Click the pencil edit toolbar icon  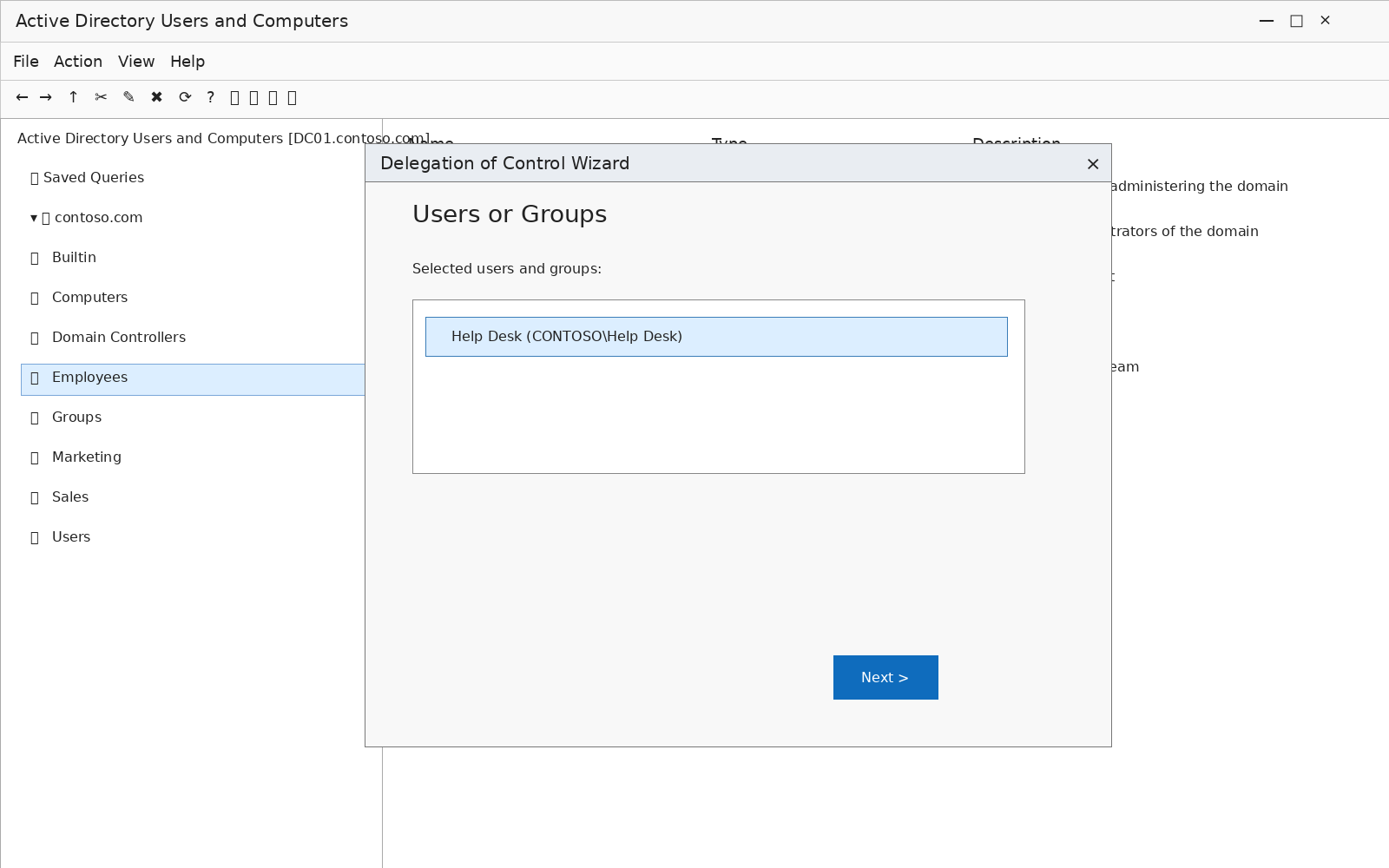pyautogui.click(x=129, y=97)
